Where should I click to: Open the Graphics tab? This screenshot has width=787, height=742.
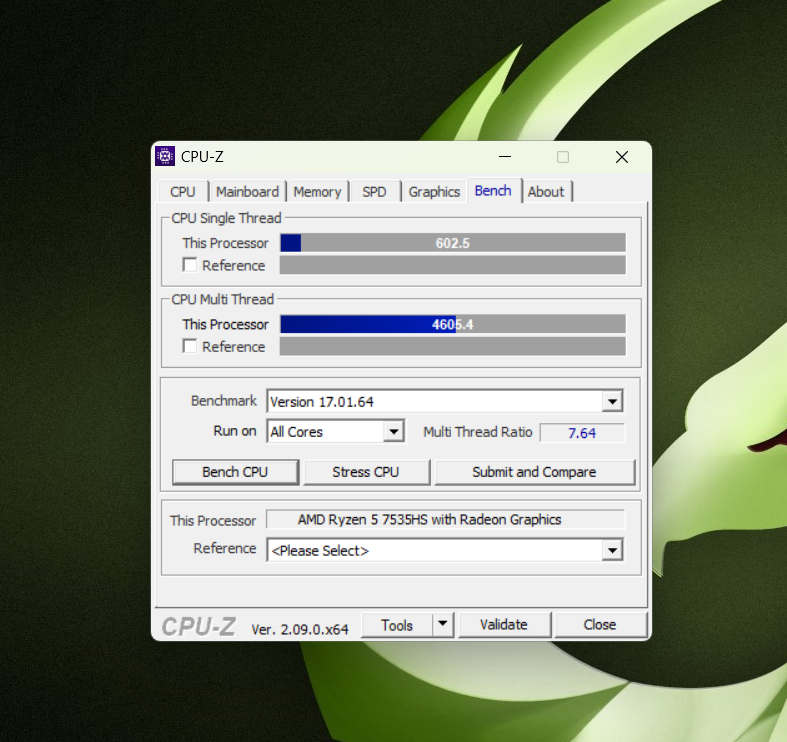click(434, 192)
